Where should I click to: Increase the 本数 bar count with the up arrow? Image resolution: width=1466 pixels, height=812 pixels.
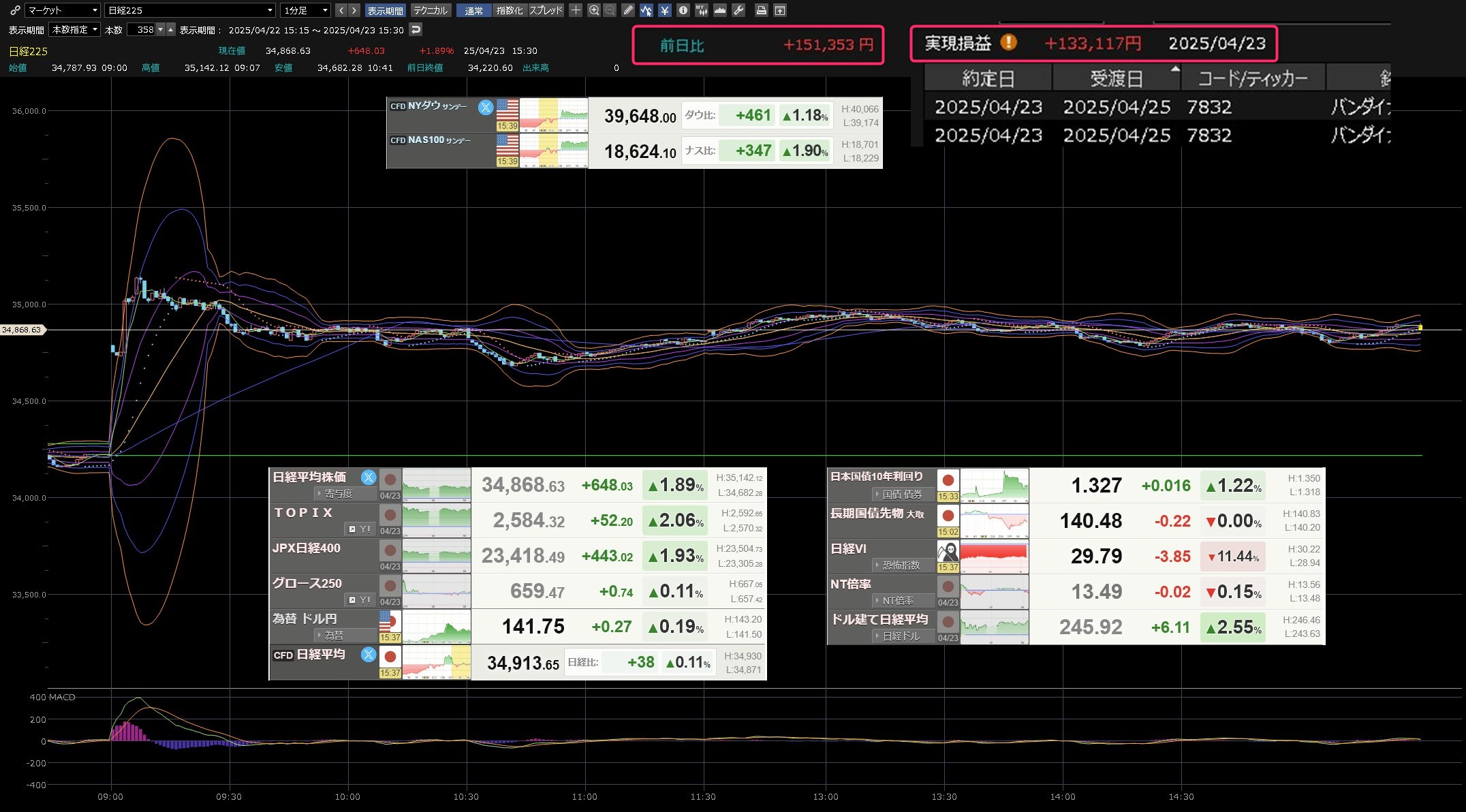pos(171,29)
